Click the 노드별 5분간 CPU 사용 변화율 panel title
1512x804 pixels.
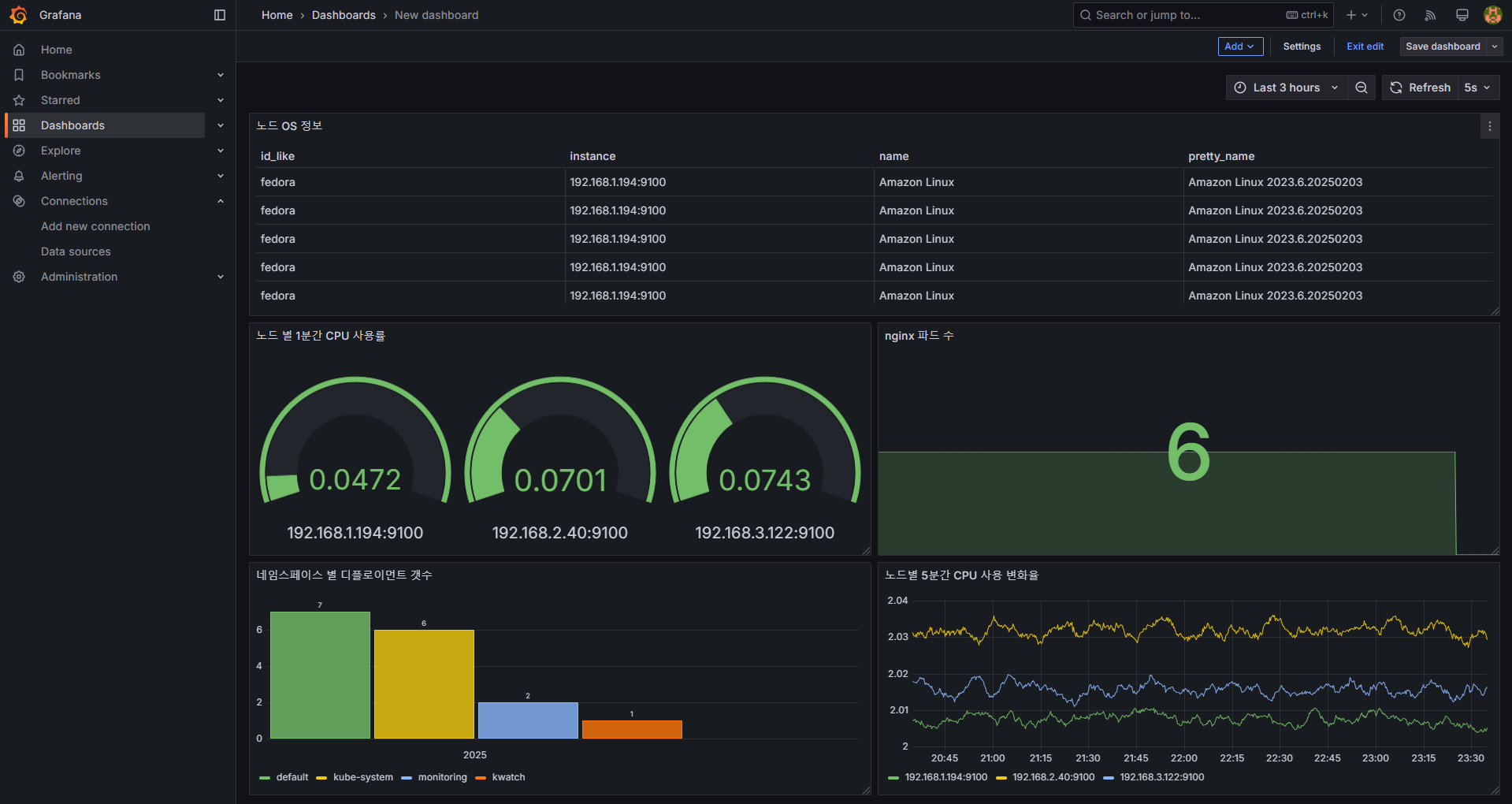tap(961, 575)
